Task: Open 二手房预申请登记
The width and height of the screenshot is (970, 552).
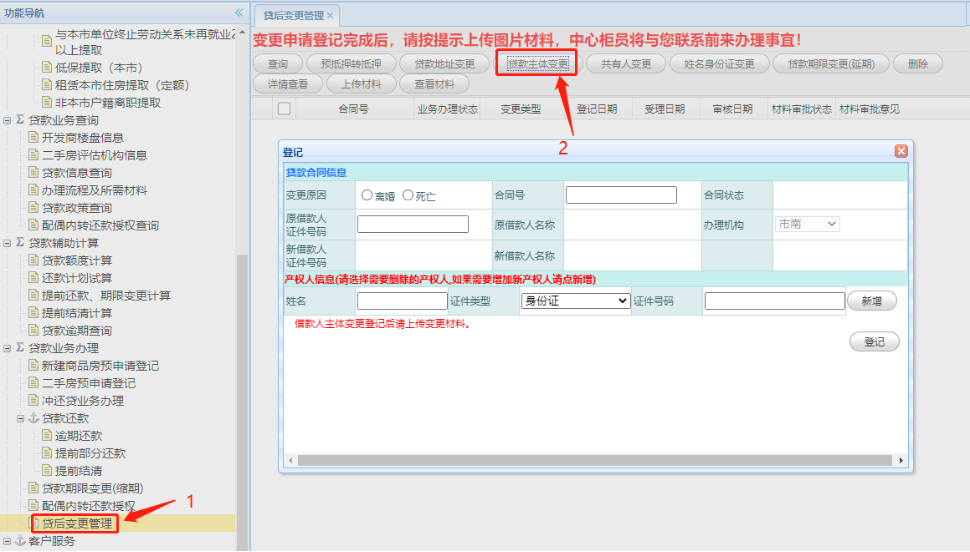Action: (88, 383)
